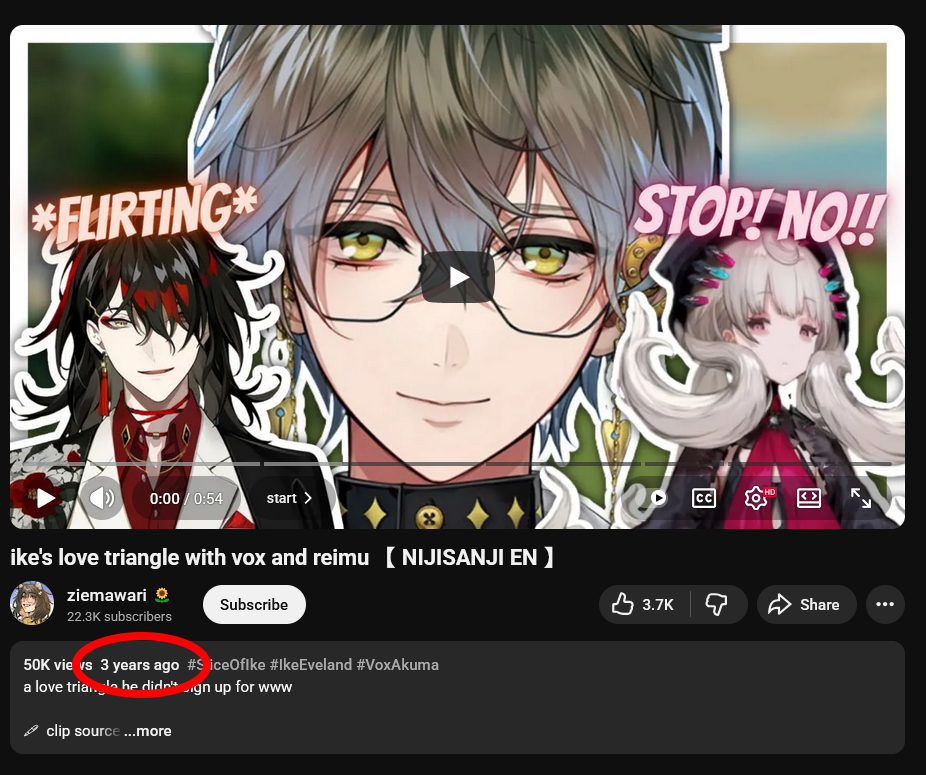This screenshot has height=775, width=926.
Task: Enter fullscreen mode
Action: coord(861,499)
